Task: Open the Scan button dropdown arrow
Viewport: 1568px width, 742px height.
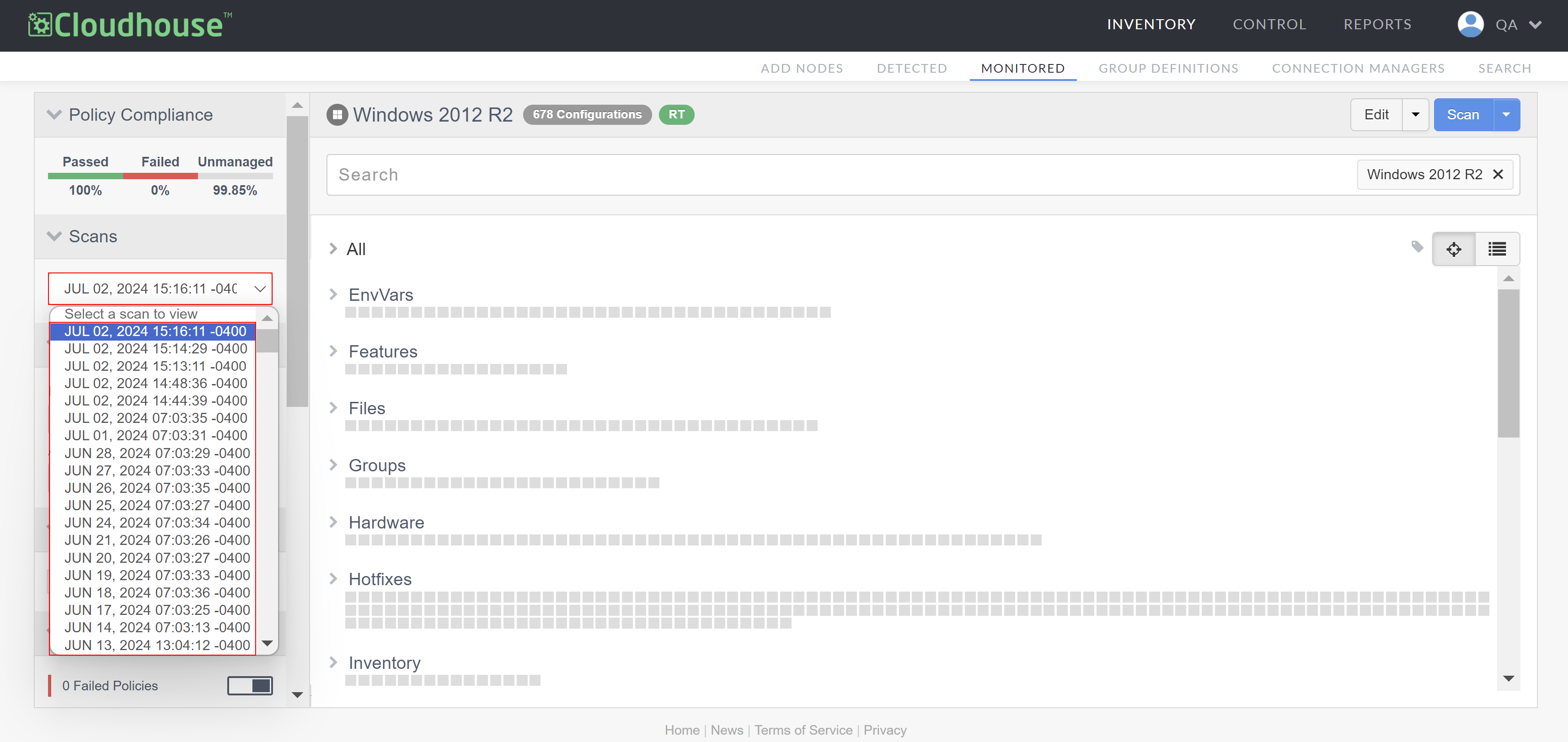Action: pyautogui.click(x=1507, y=114)
